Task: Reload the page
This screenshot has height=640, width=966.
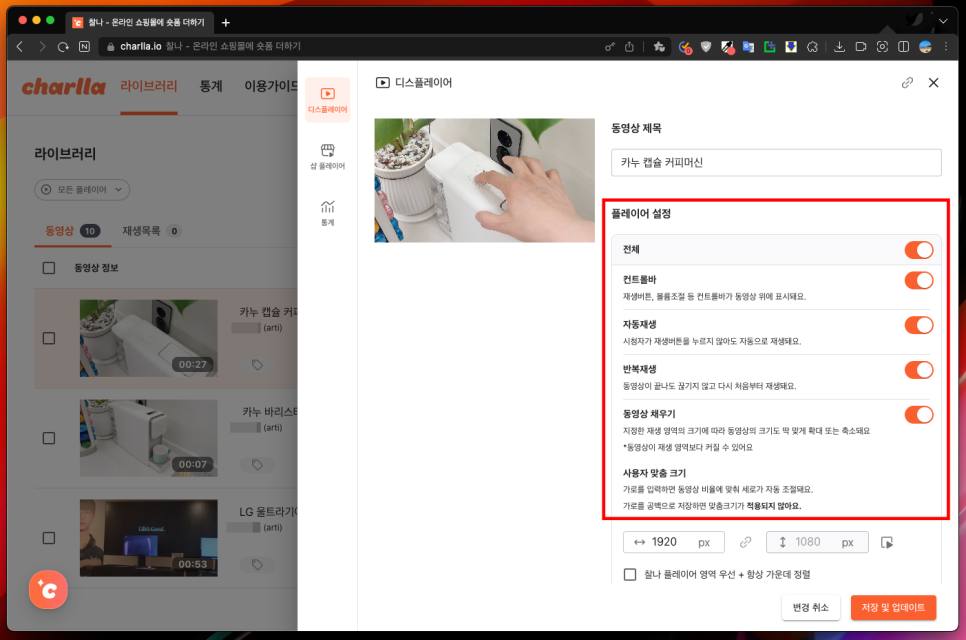Action: point(63,46)
